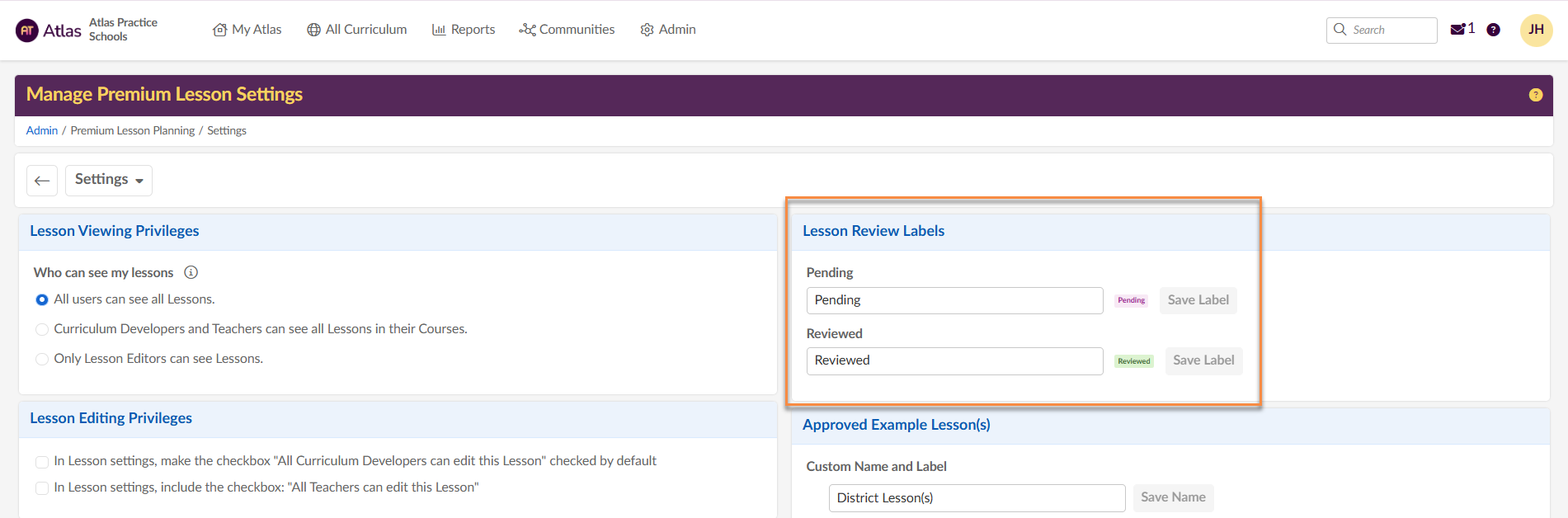Expand the Settings dropdown

(109, 180)
